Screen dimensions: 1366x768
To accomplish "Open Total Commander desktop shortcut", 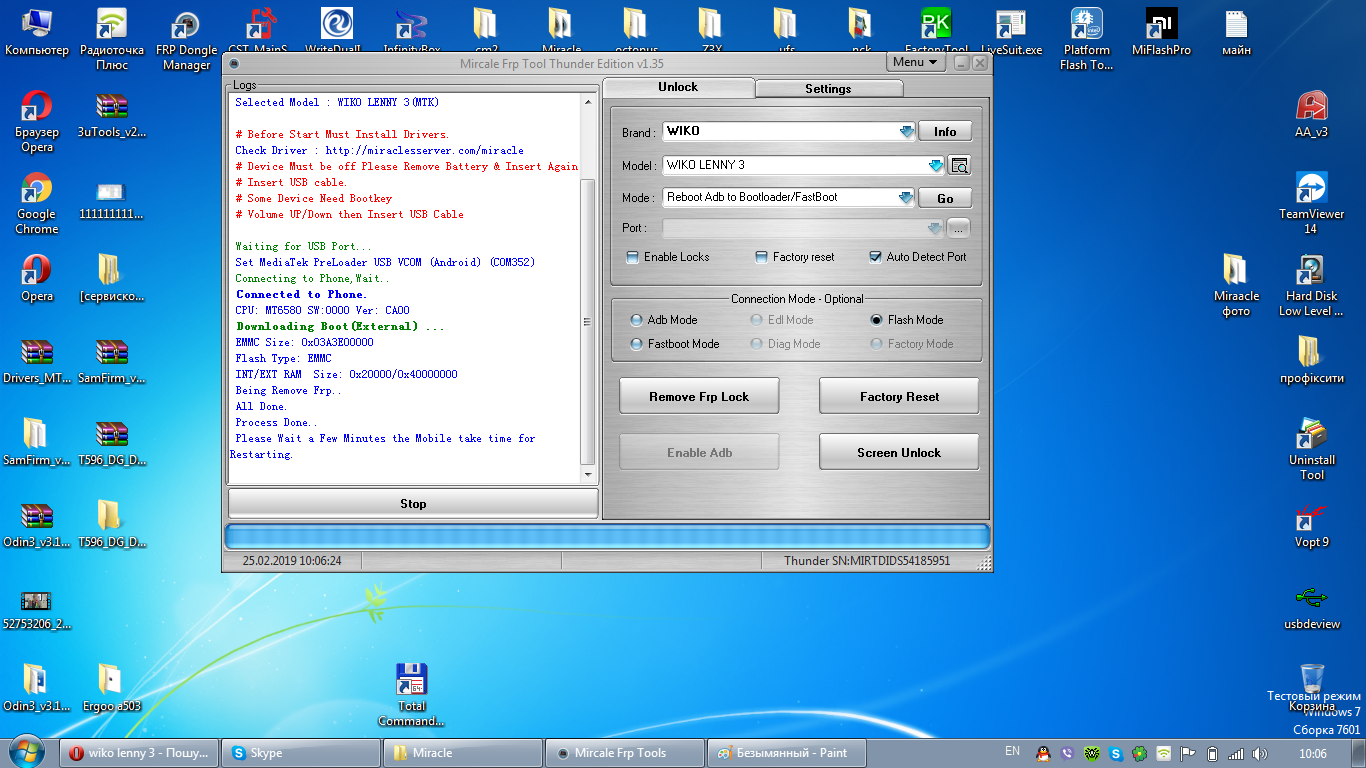I will [411, 695].
